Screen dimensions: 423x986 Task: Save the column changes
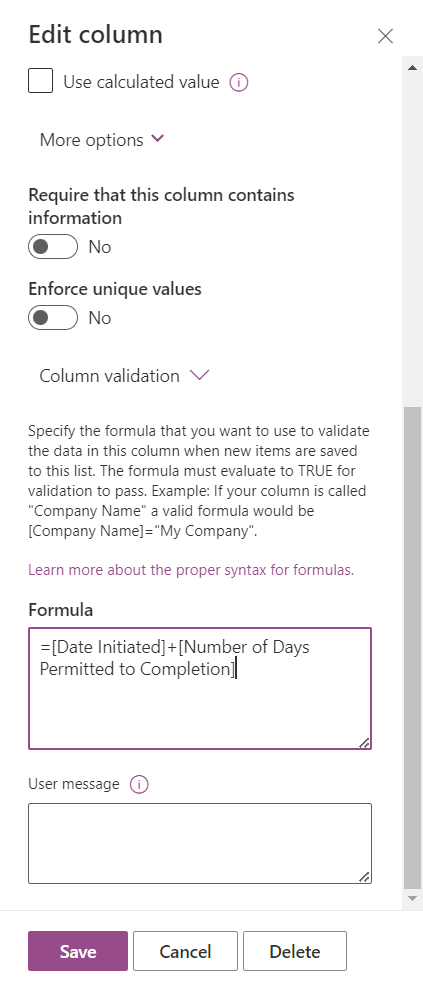(78, 951)
